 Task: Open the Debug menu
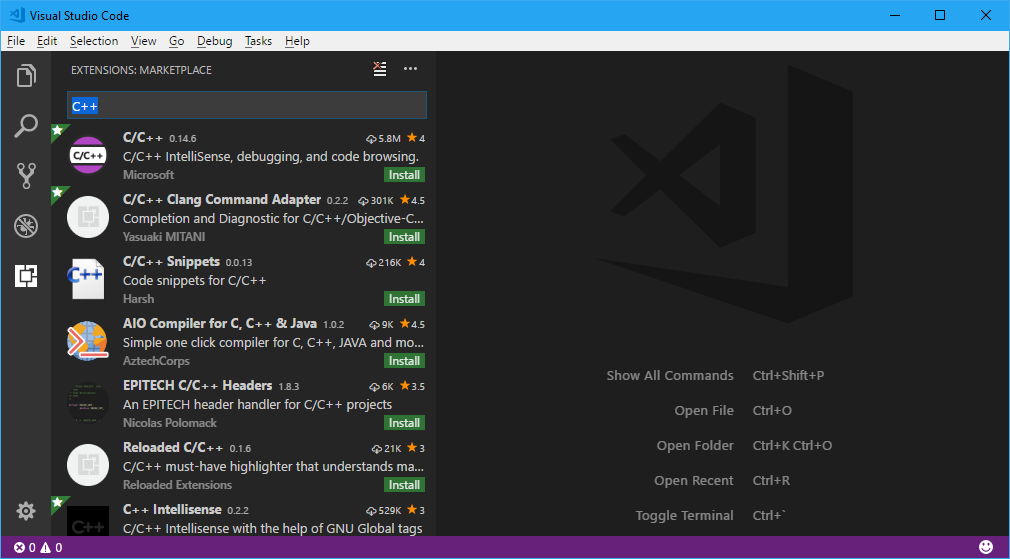tap(214, 41)
